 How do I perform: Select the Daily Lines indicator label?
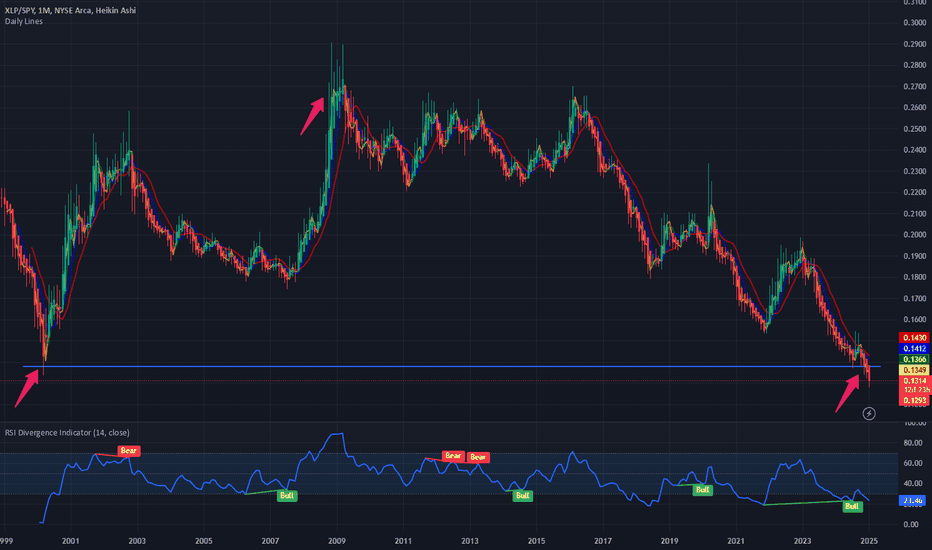click(24, 21)
